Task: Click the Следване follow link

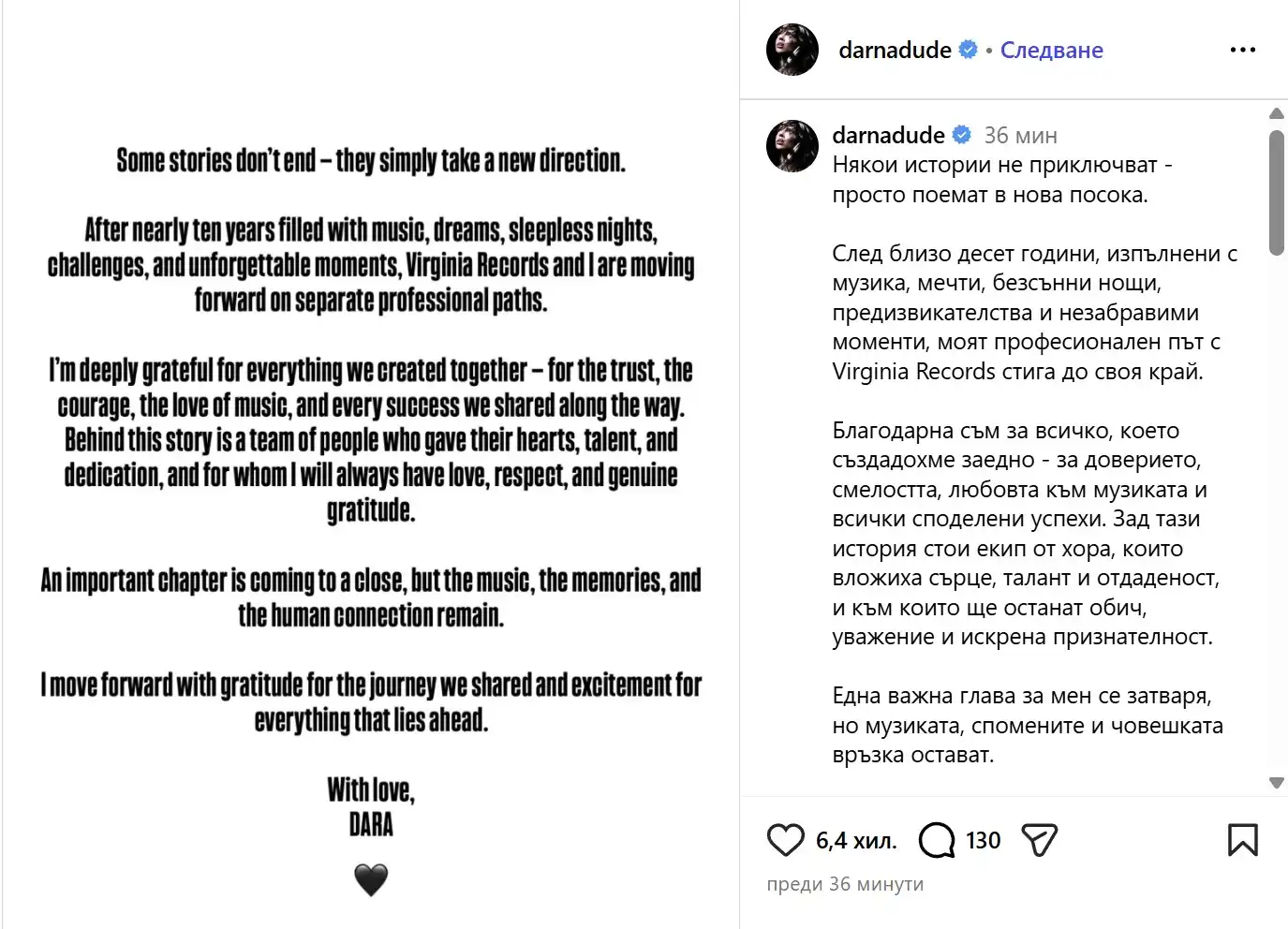Action: coord(1051,50)
